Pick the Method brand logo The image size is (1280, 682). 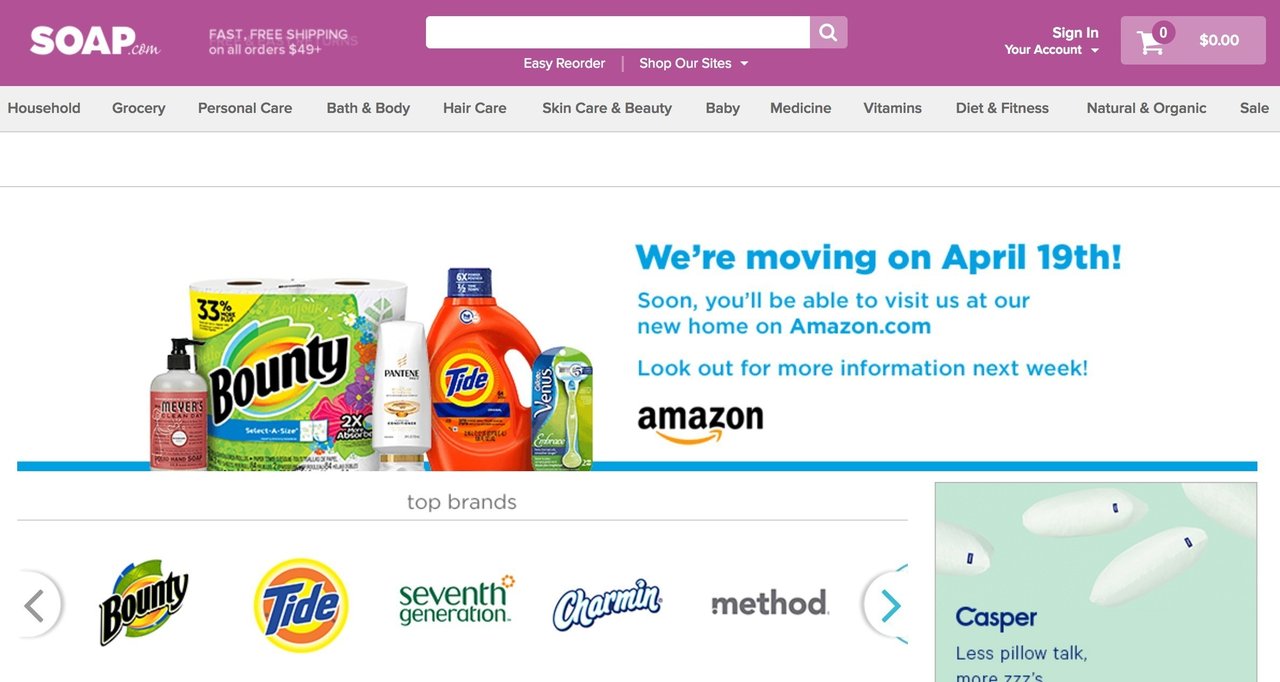pyautogui.click(x=769, y=603)
